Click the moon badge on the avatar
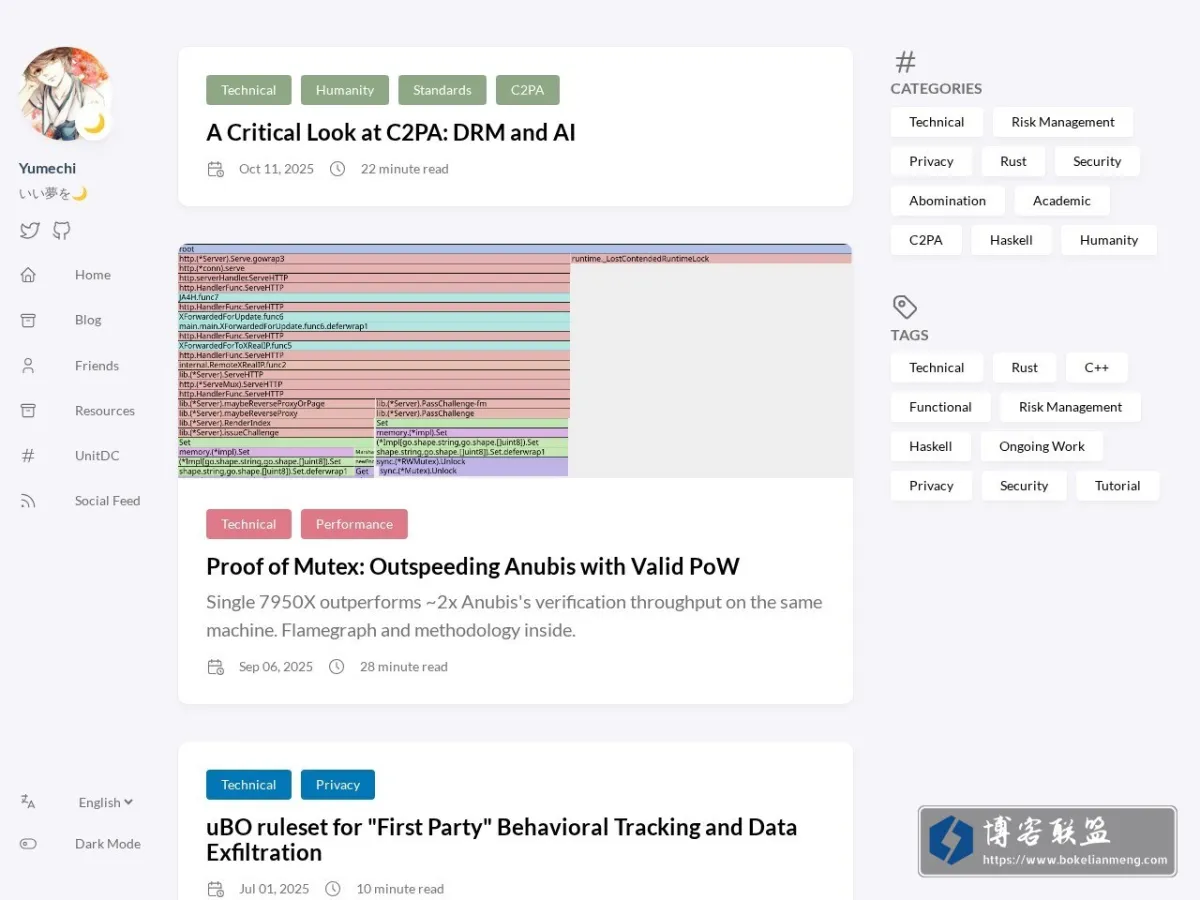The image size is (1200, 900). 94,123
